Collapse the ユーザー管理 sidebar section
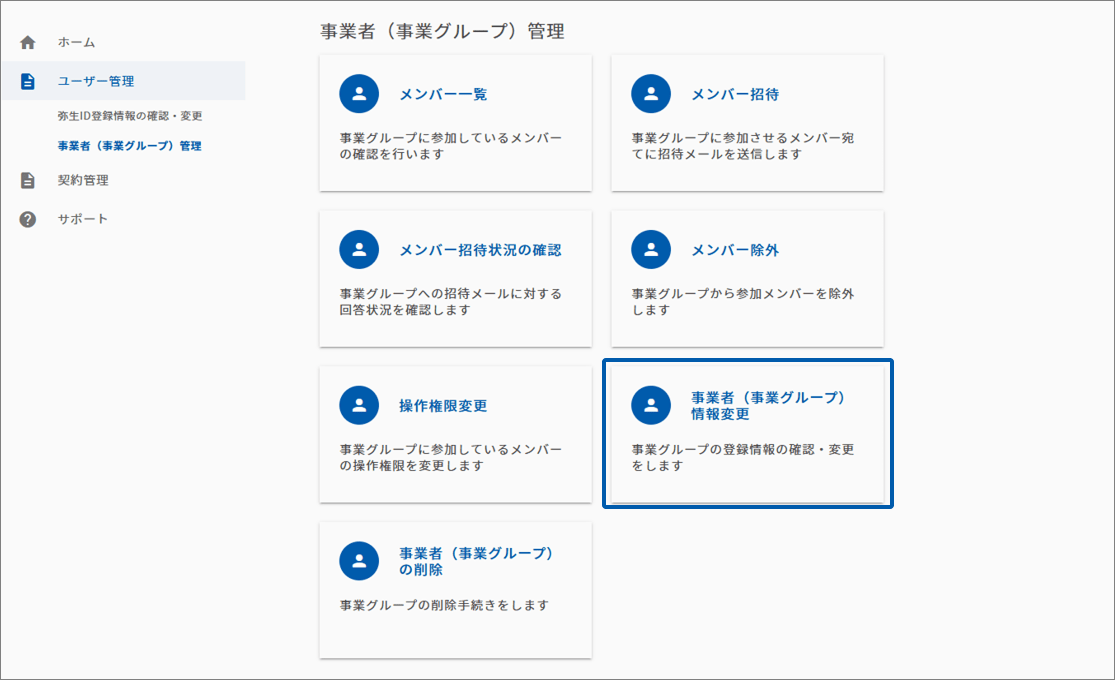1115x680 pixels. (96, 81)
